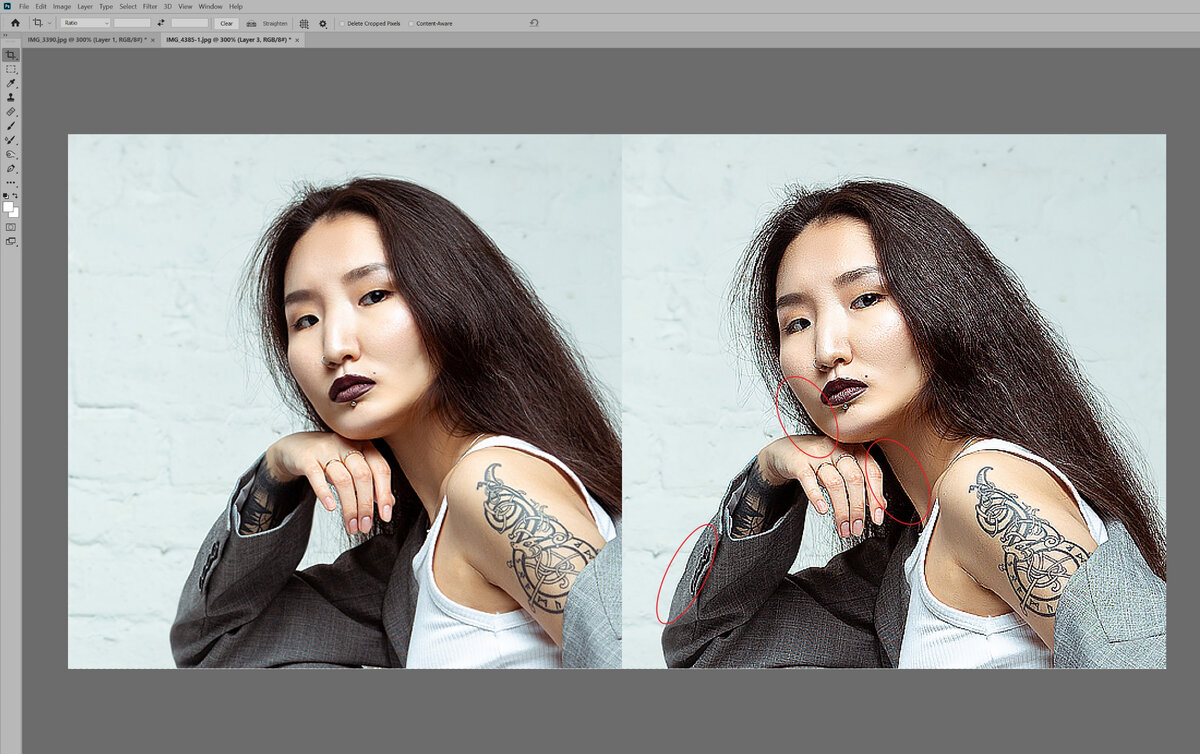
Task: Open crop overlay grid options
Action: click(x=304, y=23)
